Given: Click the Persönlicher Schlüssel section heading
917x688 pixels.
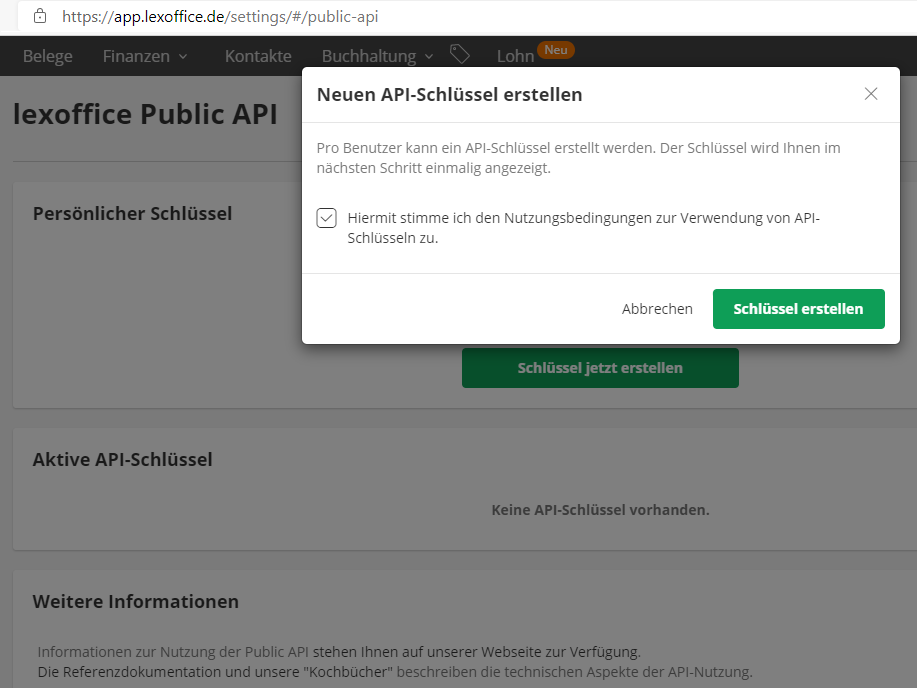Looking at the screenshot, I should tap(132, 213).
